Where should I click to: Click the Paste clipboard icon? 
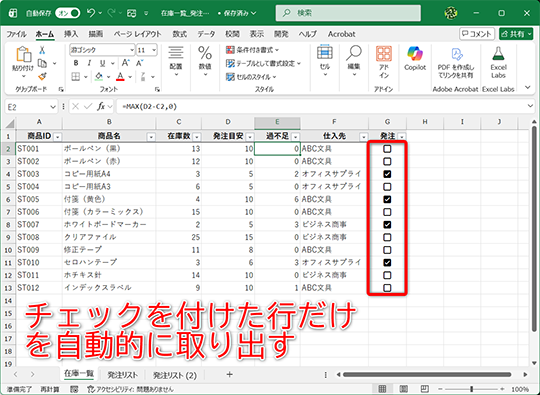point(23,54)
